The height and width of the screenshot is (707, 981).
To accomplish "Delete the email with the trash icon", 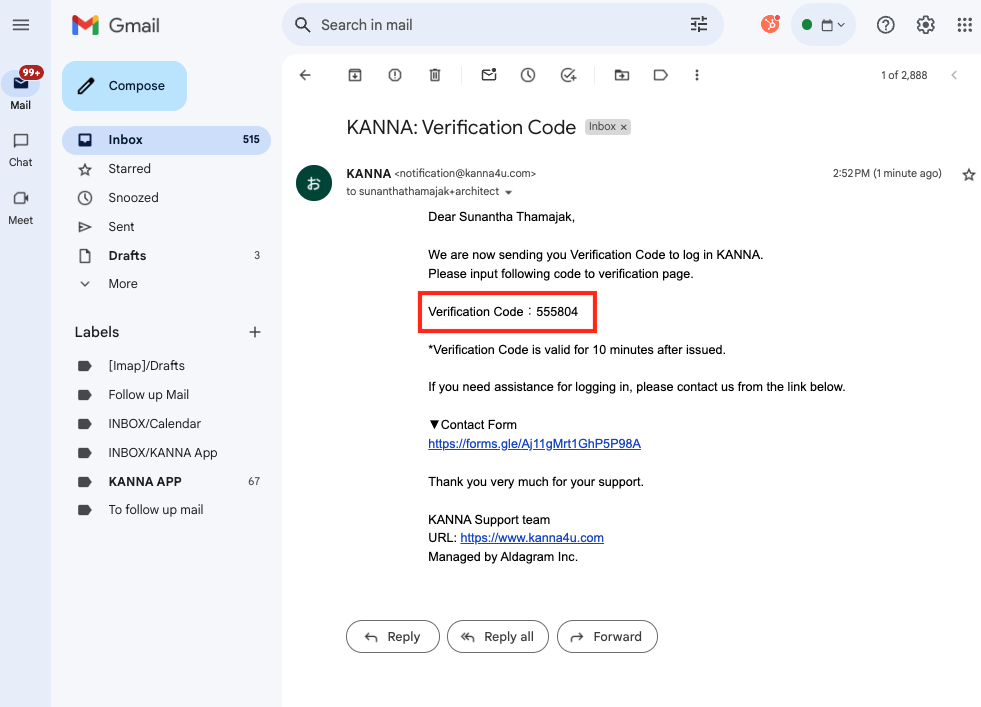I will 435,75.
